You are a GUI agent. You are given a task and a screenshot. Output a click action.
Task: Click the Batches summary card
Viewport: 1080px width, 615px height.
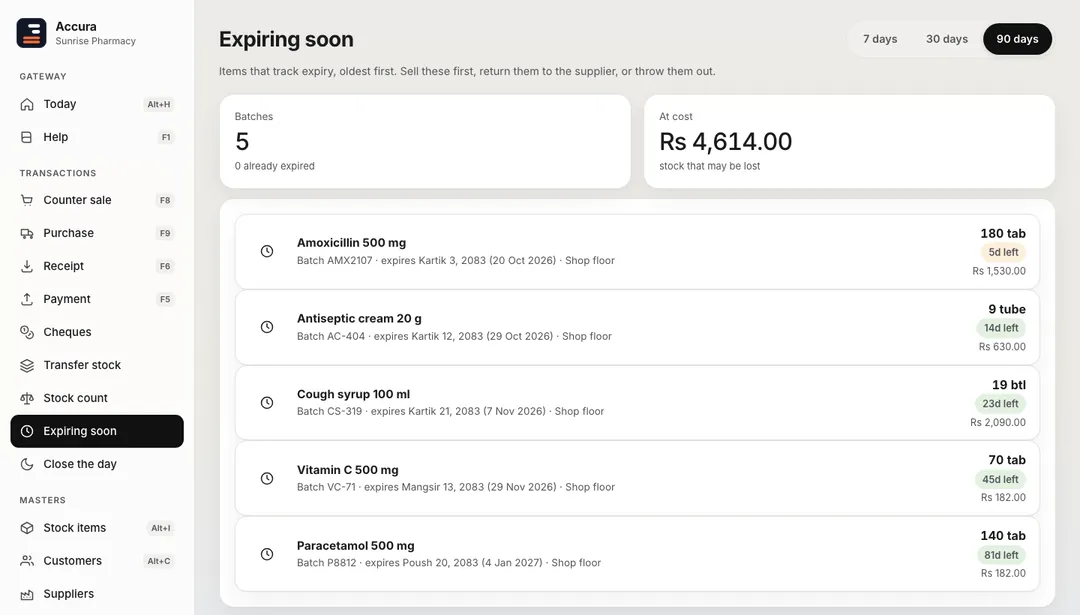pos(425,141)
